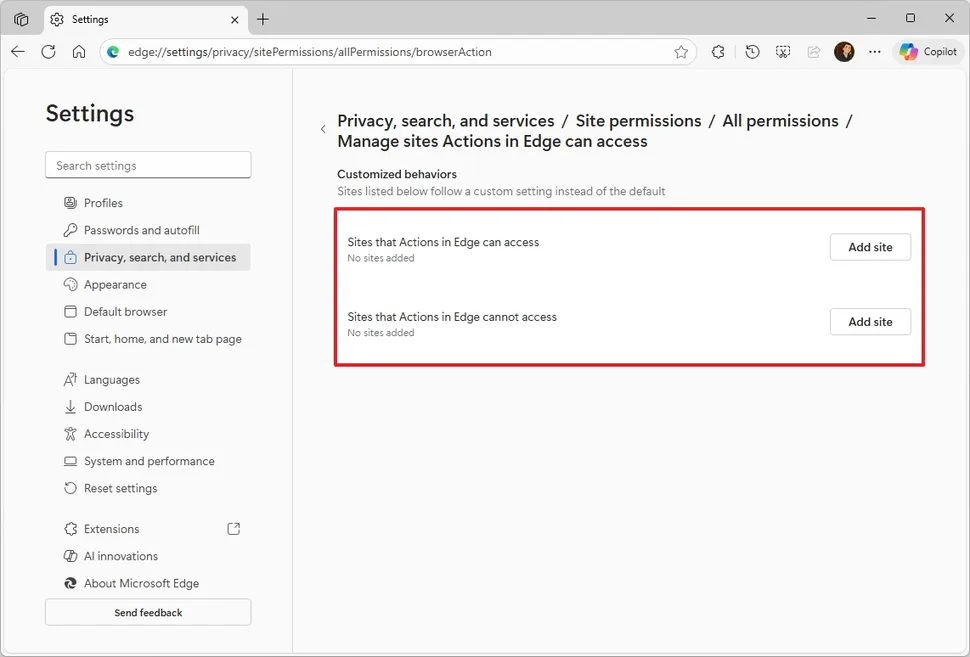Click inside the Search settings field

[x=147, y=164]
